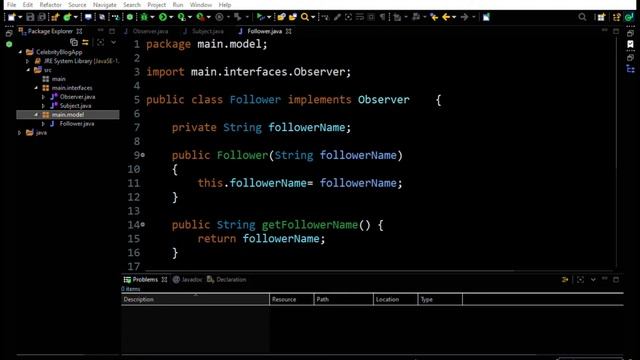The height and width of the screenshot is (360, 640).
Task: Click the Task List bookmark icon on right trim
Action: [x=631, y=44]
